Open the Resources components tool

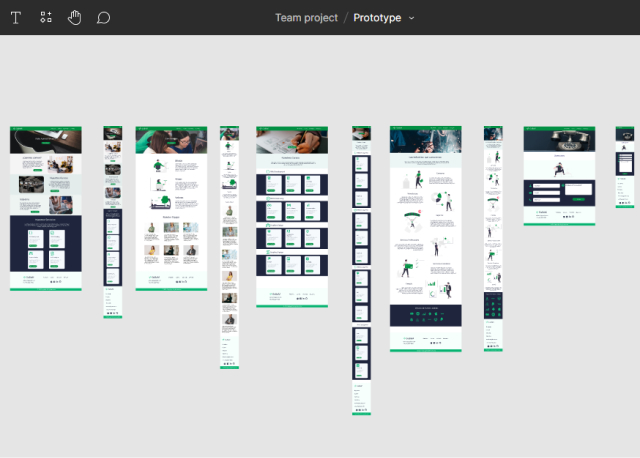click(x=46, y=17)
